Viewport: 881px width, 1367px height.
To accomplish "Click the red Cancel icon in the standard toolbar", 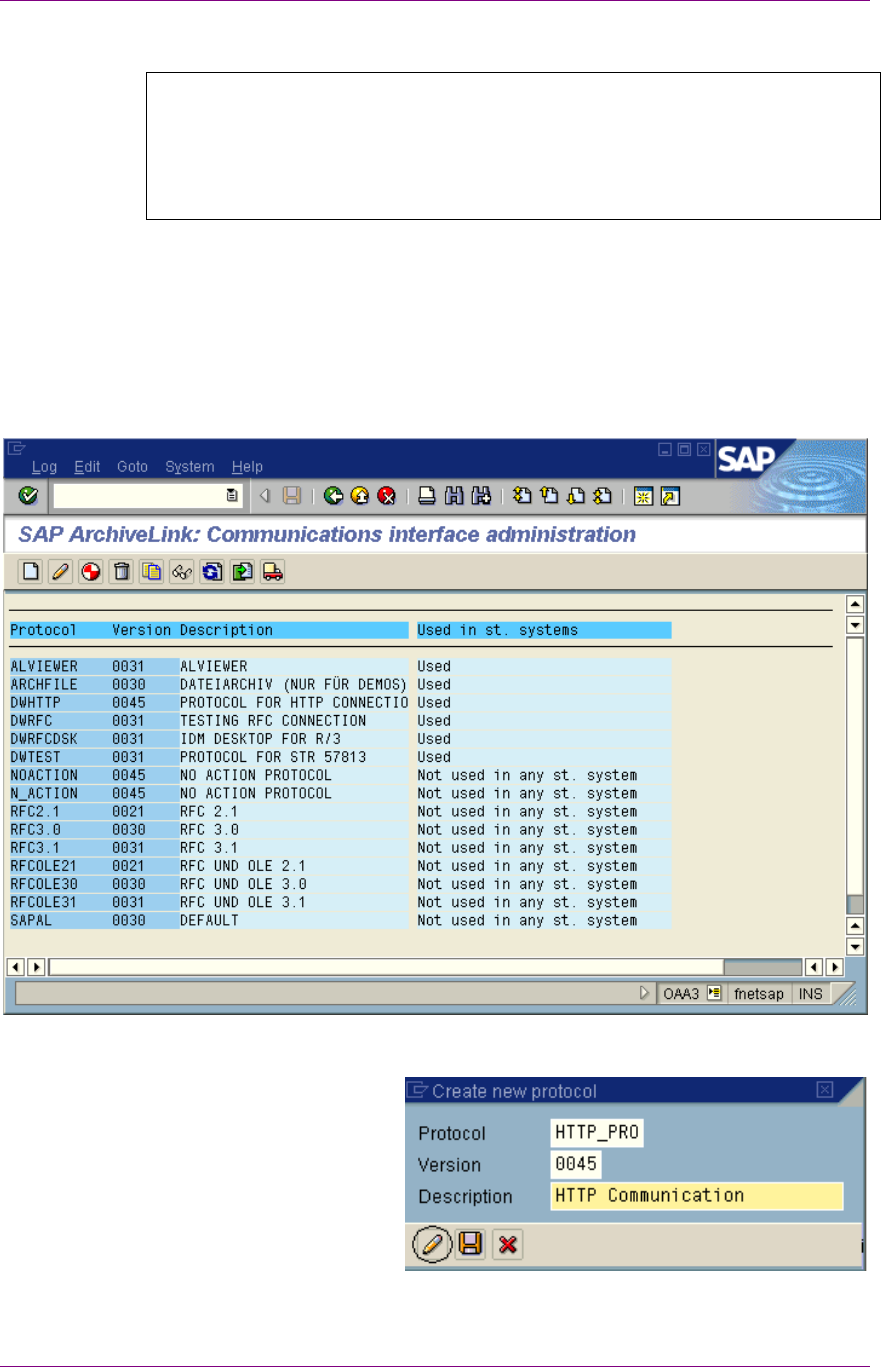I will pos(387,494).
